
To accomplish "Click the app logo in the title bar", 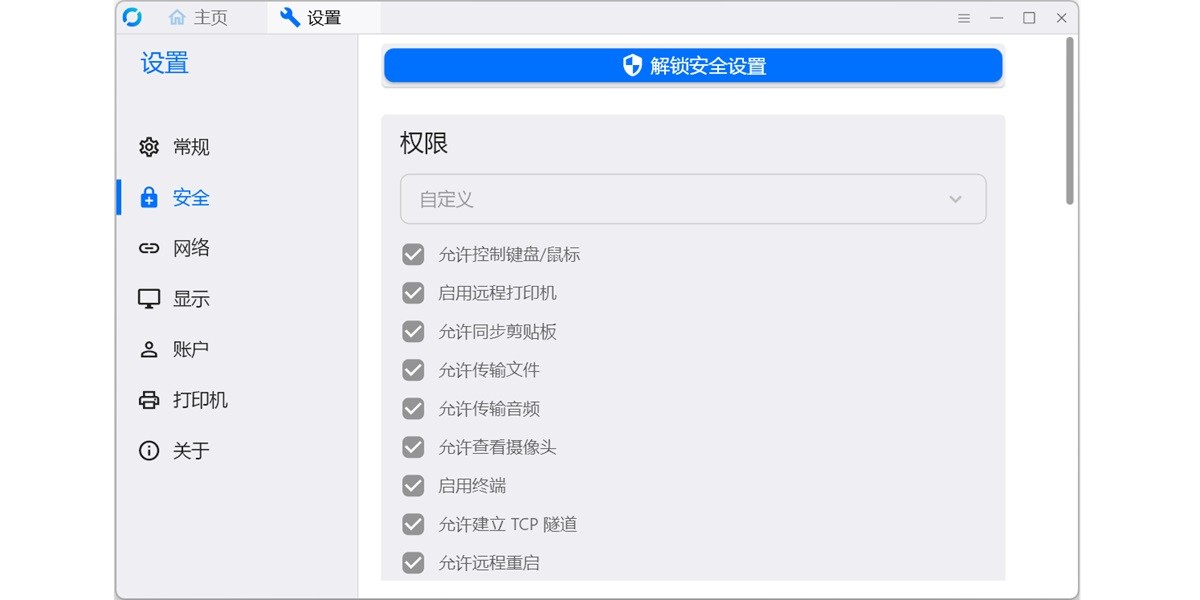I will 134,17.
